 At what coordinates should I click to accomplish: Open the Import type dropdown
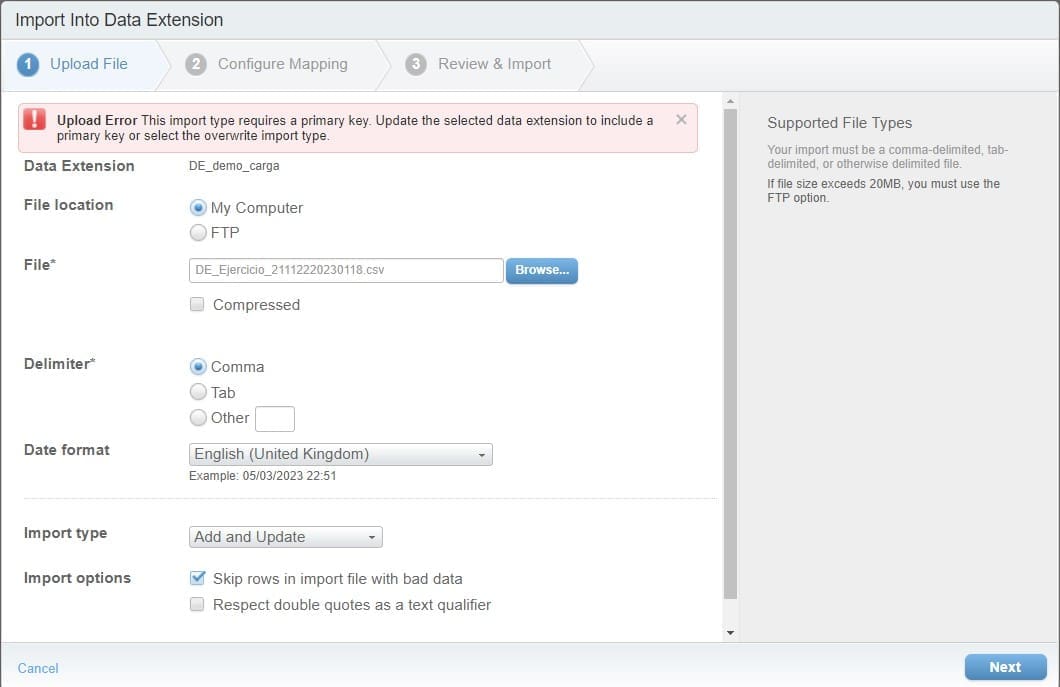coord(286,537)
